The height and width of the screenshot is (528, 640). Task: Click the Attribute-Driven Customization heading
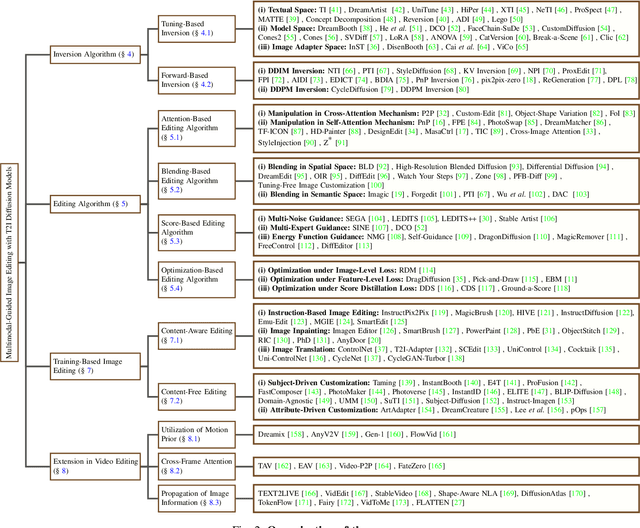click(318, 410)
